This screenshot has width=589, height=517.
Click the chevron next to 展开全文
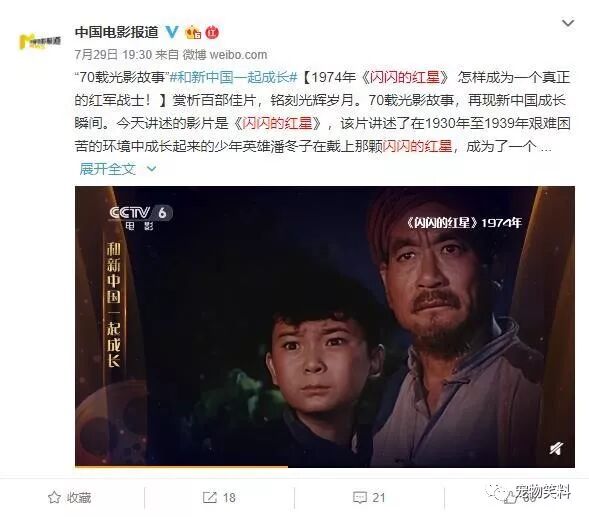tap(151, 169)
